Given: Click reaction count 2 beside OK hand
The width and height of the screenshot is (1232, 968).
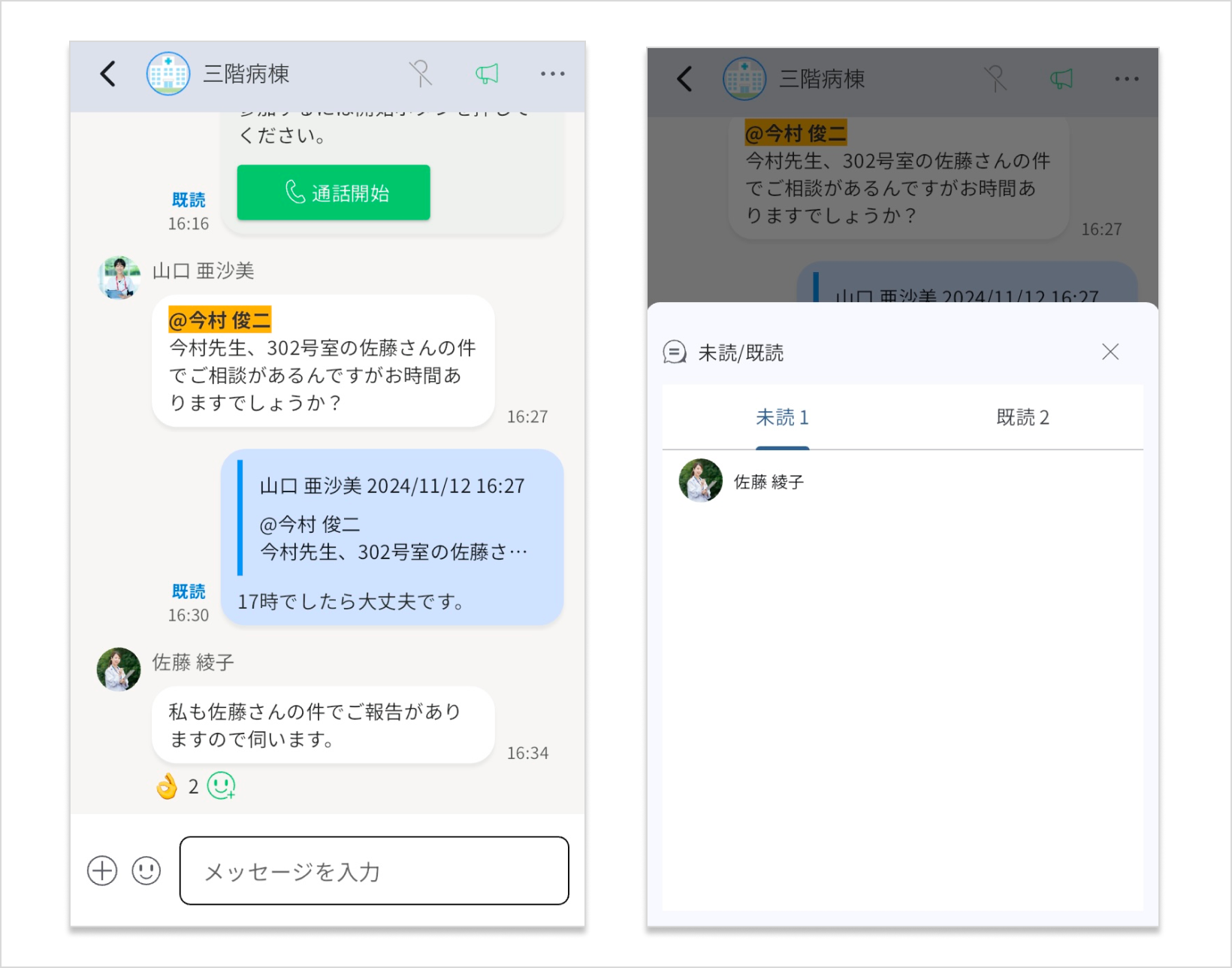Looking at the screenshot, I should click(193, 787).
